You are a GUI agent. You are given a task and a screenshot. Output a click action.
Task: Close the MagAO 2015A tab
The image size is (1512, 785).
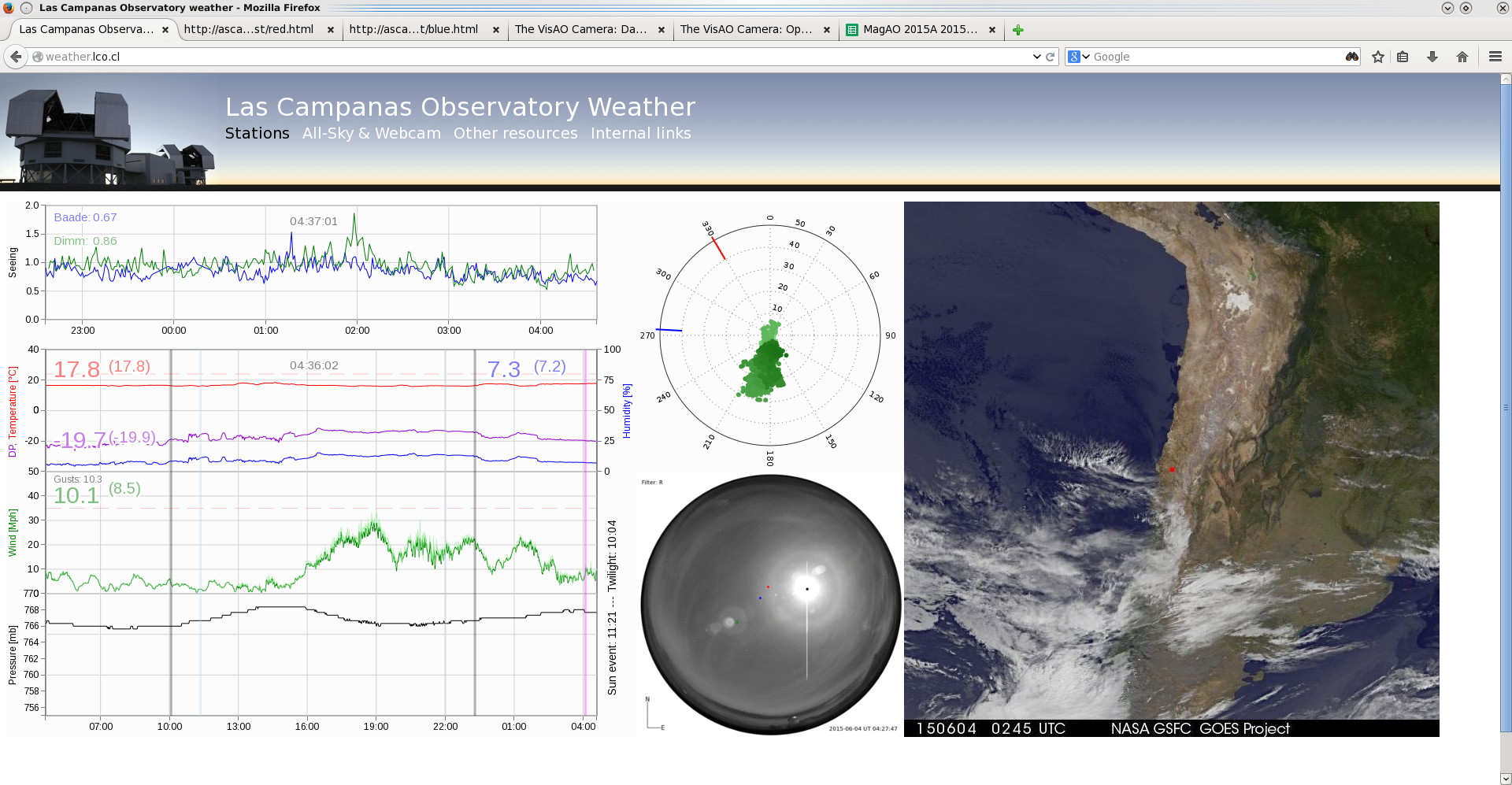992,30
